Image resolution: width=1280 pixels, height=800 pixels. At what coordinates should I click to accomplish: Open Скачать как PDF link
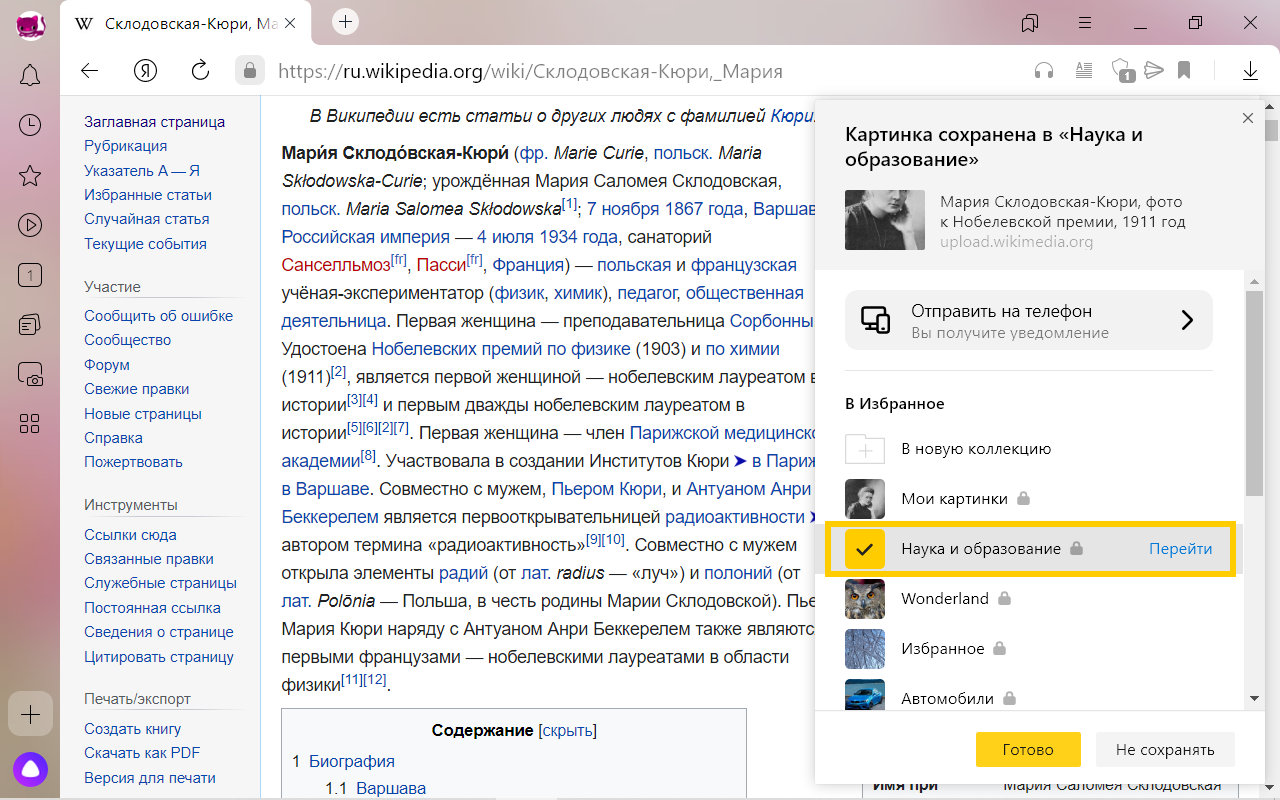tap(142, 753)
